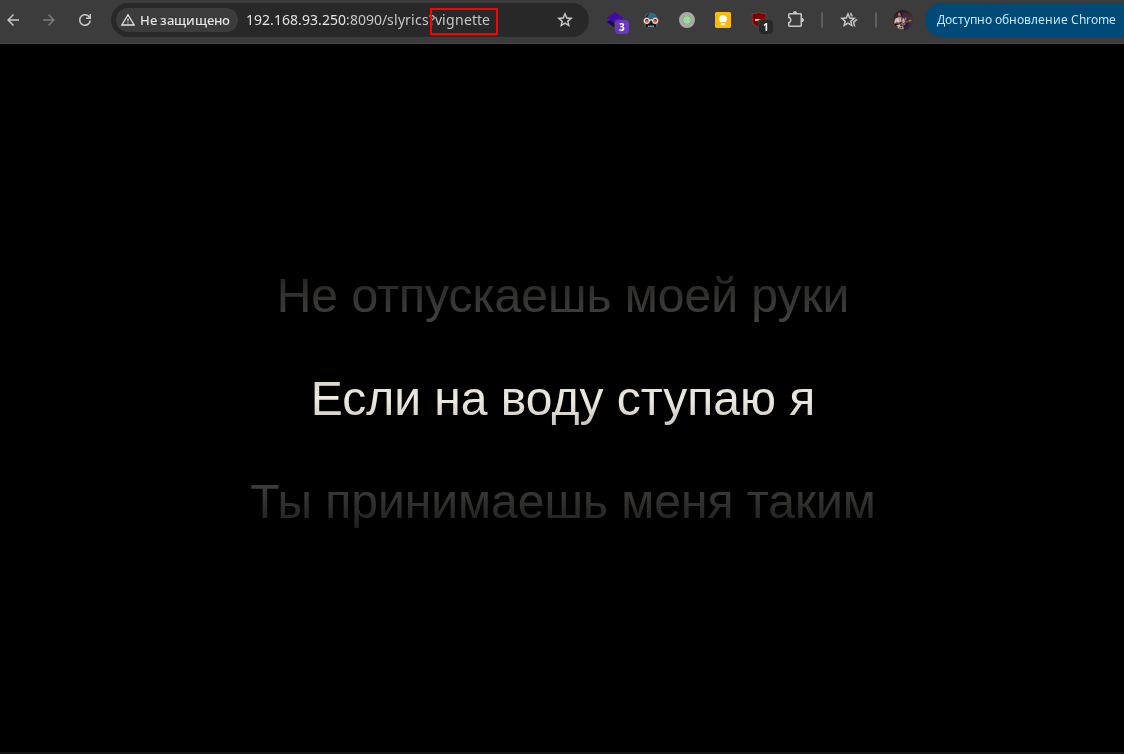Open the Extensions puzzle-piece menu
This screenshot has width=1124, height=754.
pos(795,20)
